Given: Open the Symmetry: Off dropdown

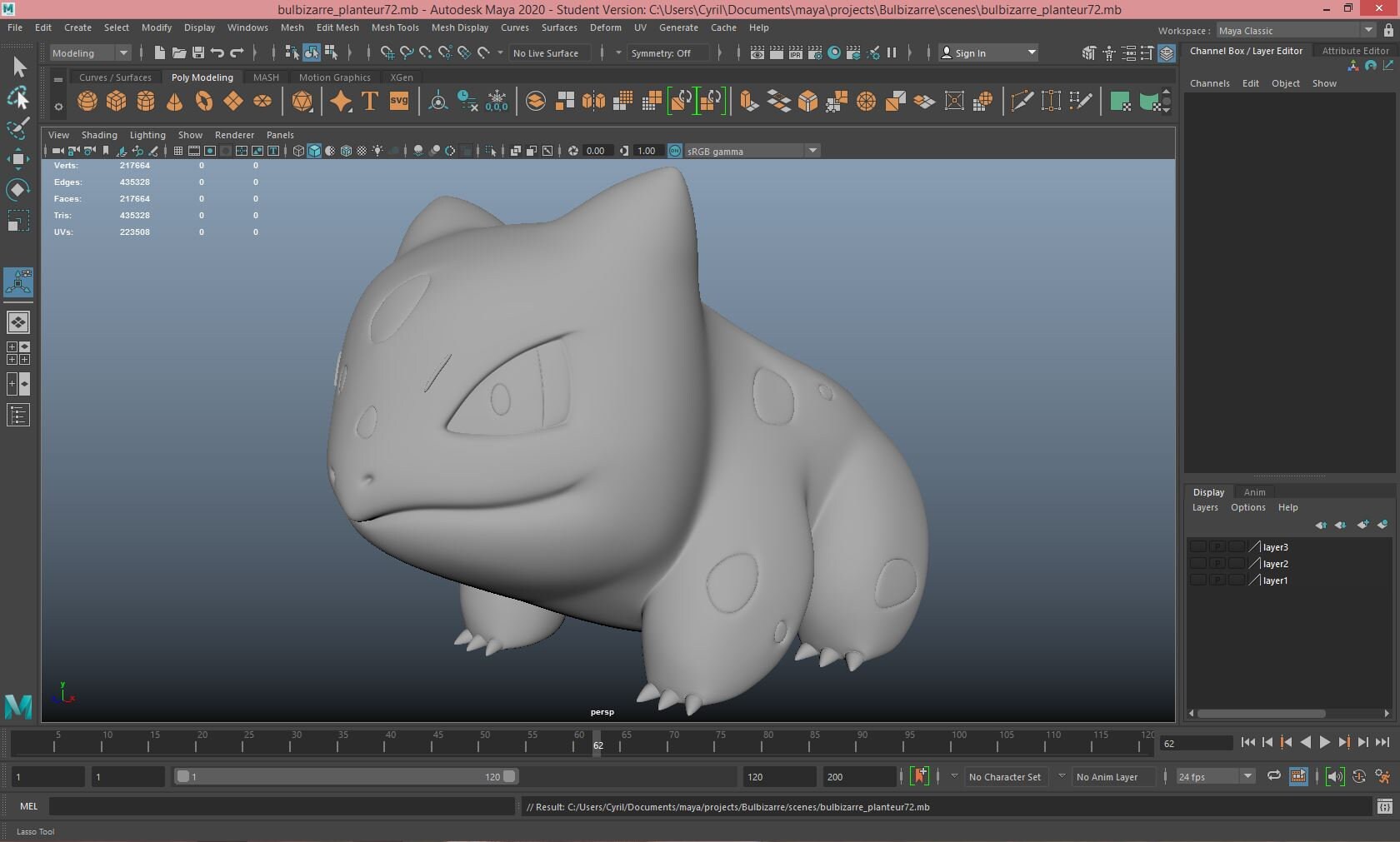Looking at the screenshot, I should [669, 52].
